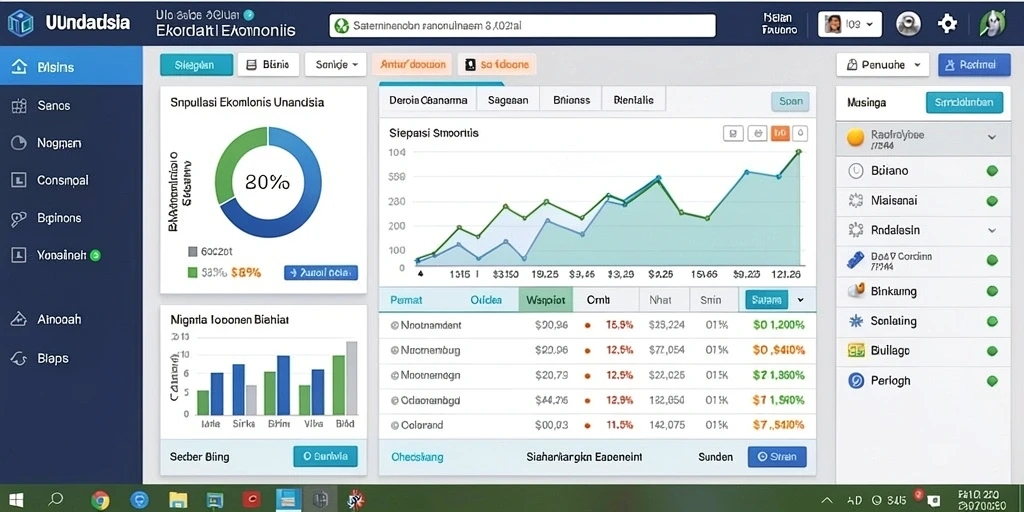Click the orange chart view icon above graph
The image size is (1024, 512).
[x=780, y=133]
